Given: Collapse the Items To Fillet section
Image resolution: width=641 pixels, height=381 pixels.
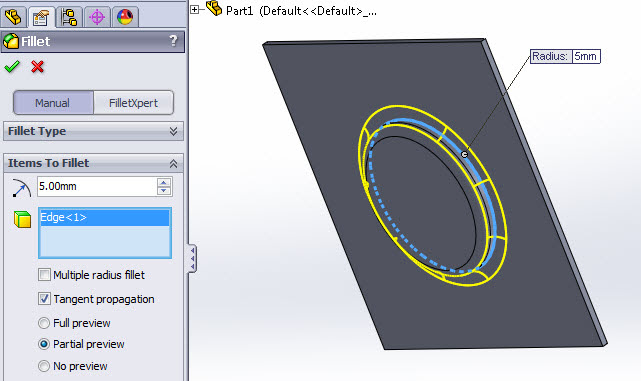Looking at the screenshot, I should click(173, 164).
